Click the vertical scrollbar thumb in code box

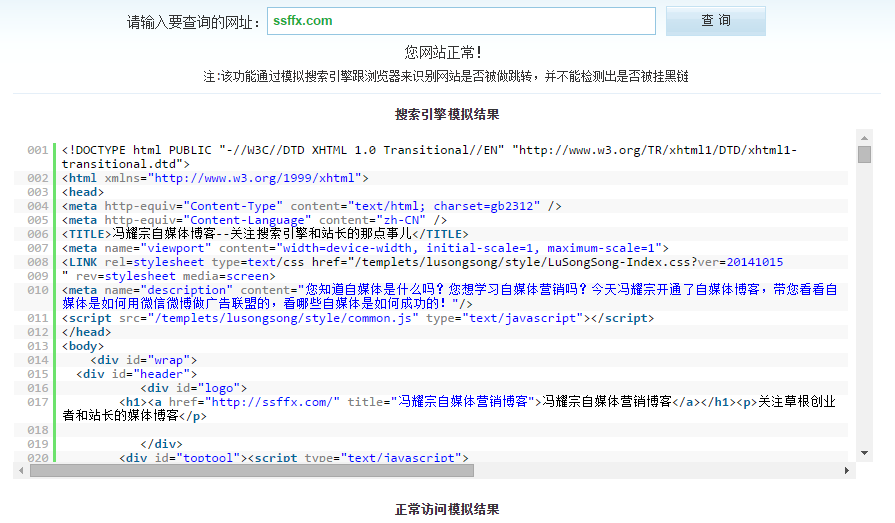coord(864,154)
